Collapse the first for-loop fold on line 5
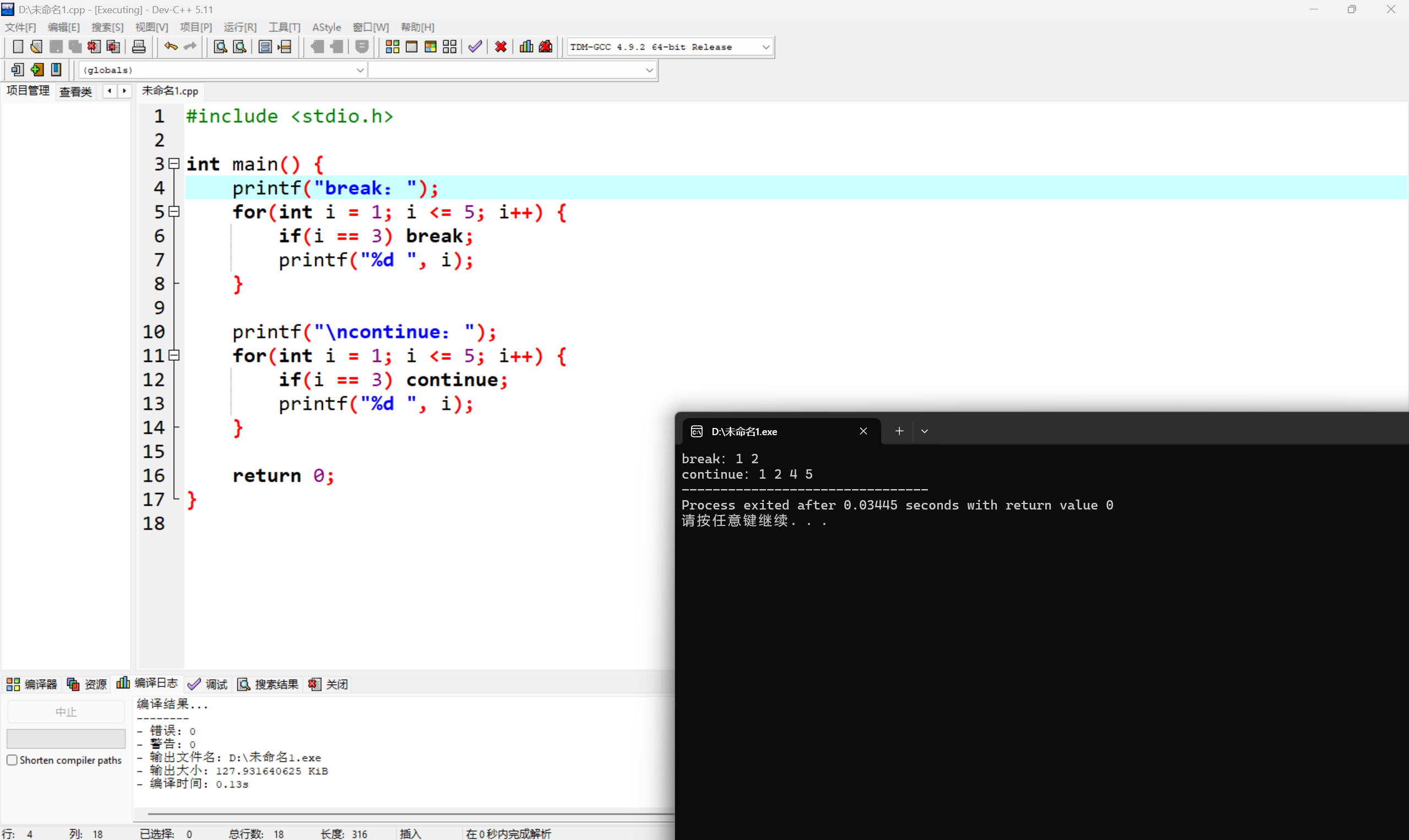1409x840 pixels. pos(174,212)
